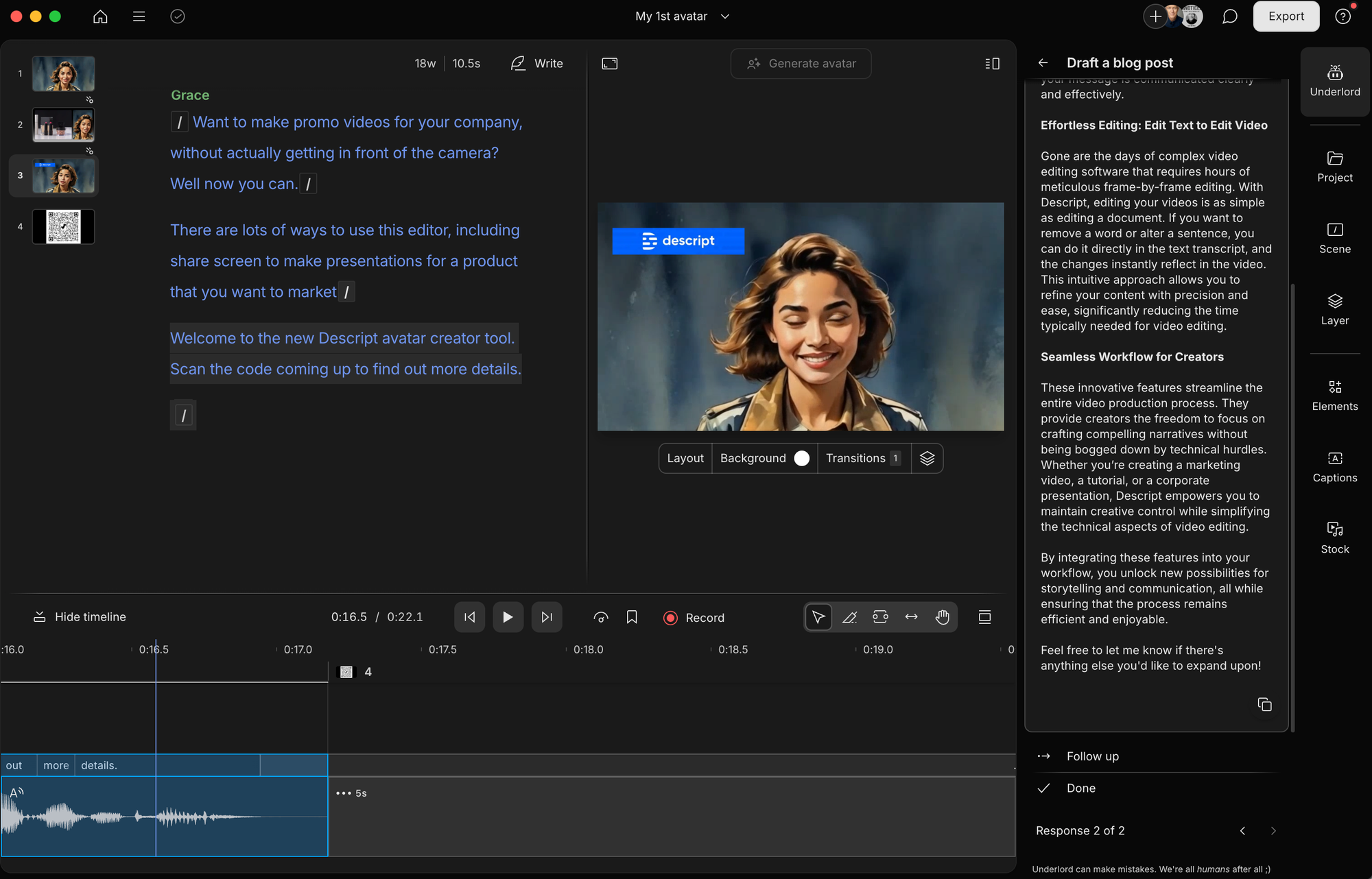Click the Write button

537,64
